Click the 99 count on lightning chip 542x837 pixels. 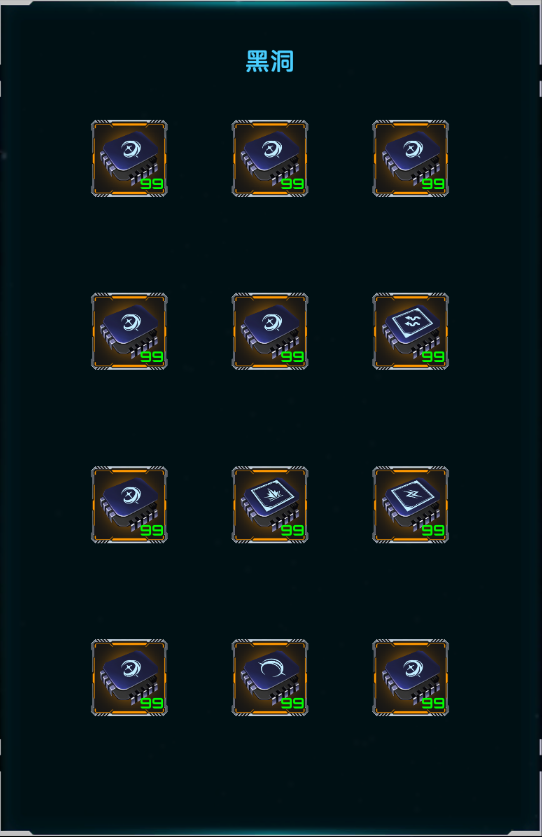(433, 530)
